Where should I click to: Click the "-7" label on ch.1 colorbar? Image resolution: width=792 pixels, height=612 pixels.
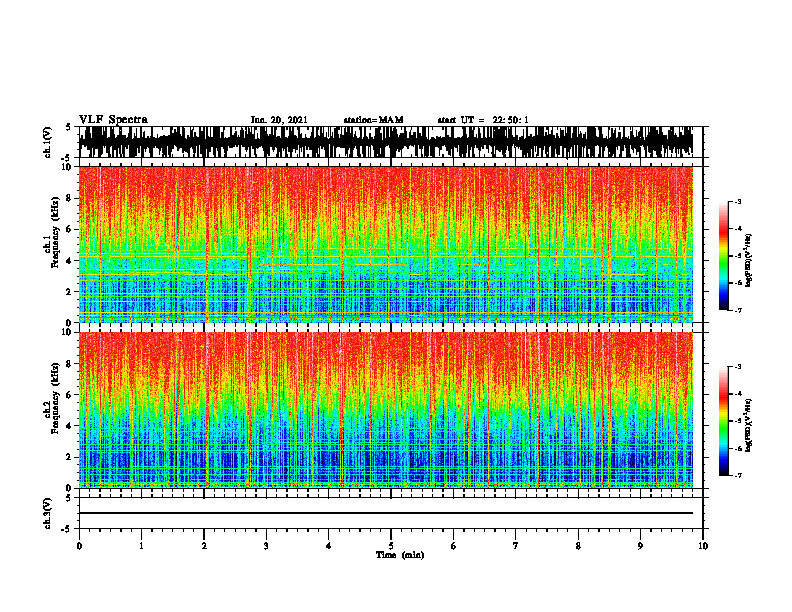(x=738, y=310)
